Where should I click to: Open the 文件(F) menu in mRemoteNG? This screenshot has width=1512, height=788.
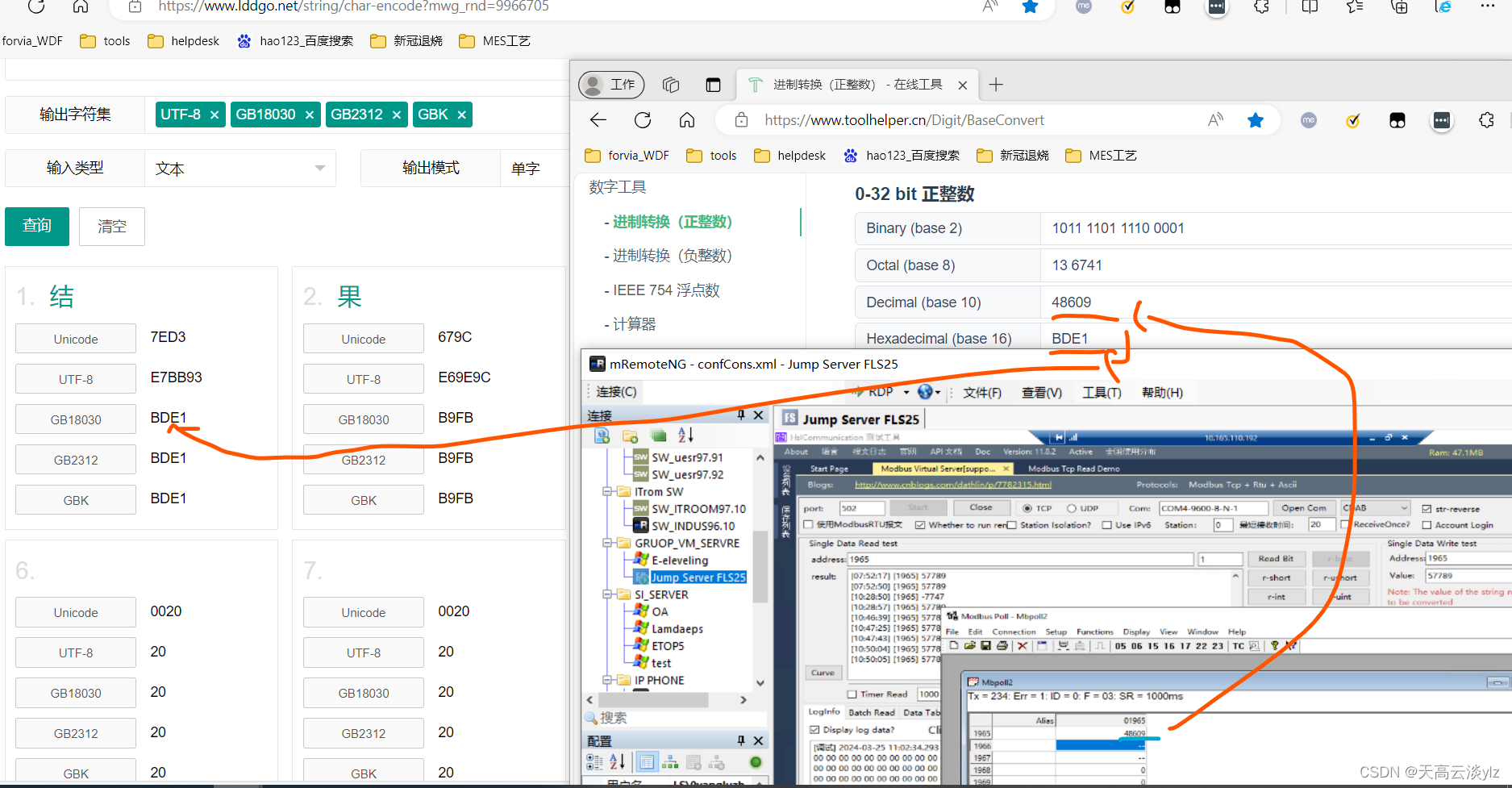pos(982,393)
